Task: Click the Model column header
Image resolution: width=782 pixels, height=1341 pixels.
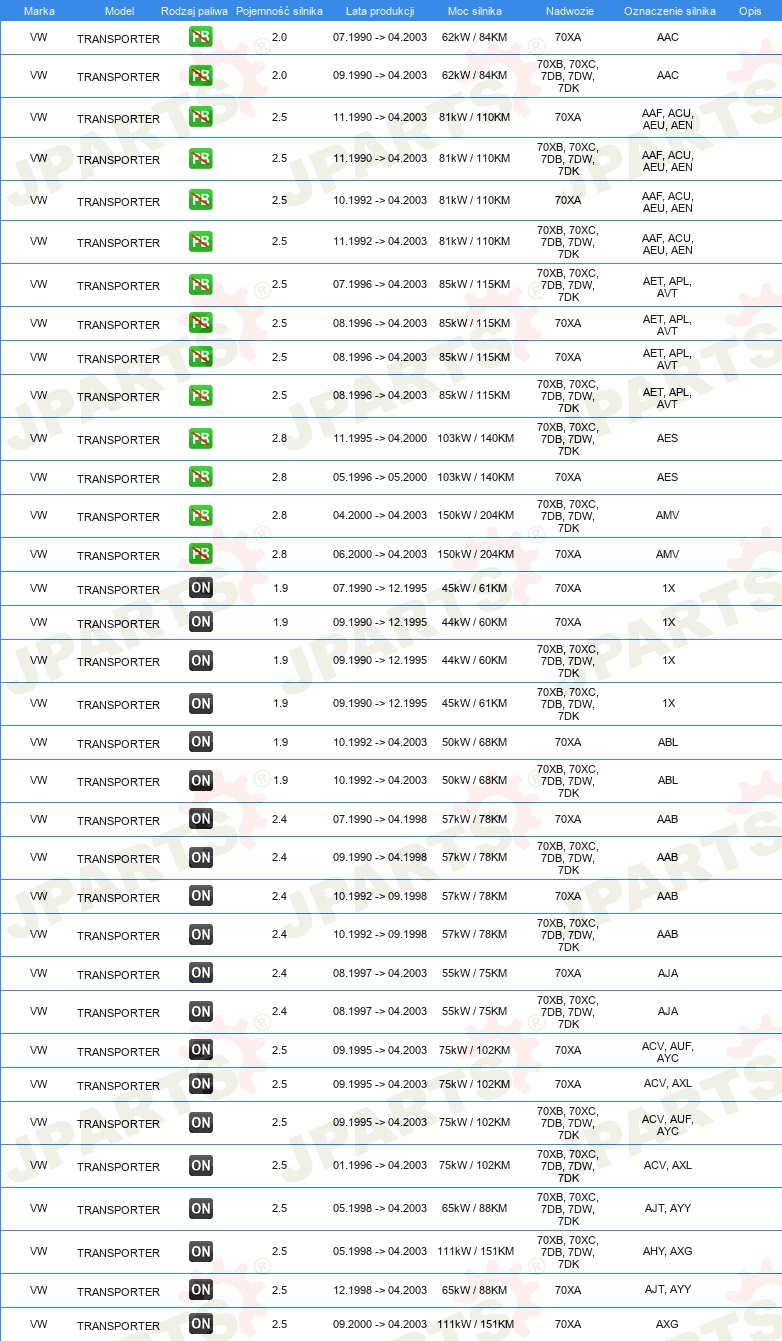Action: pos(119,10)
